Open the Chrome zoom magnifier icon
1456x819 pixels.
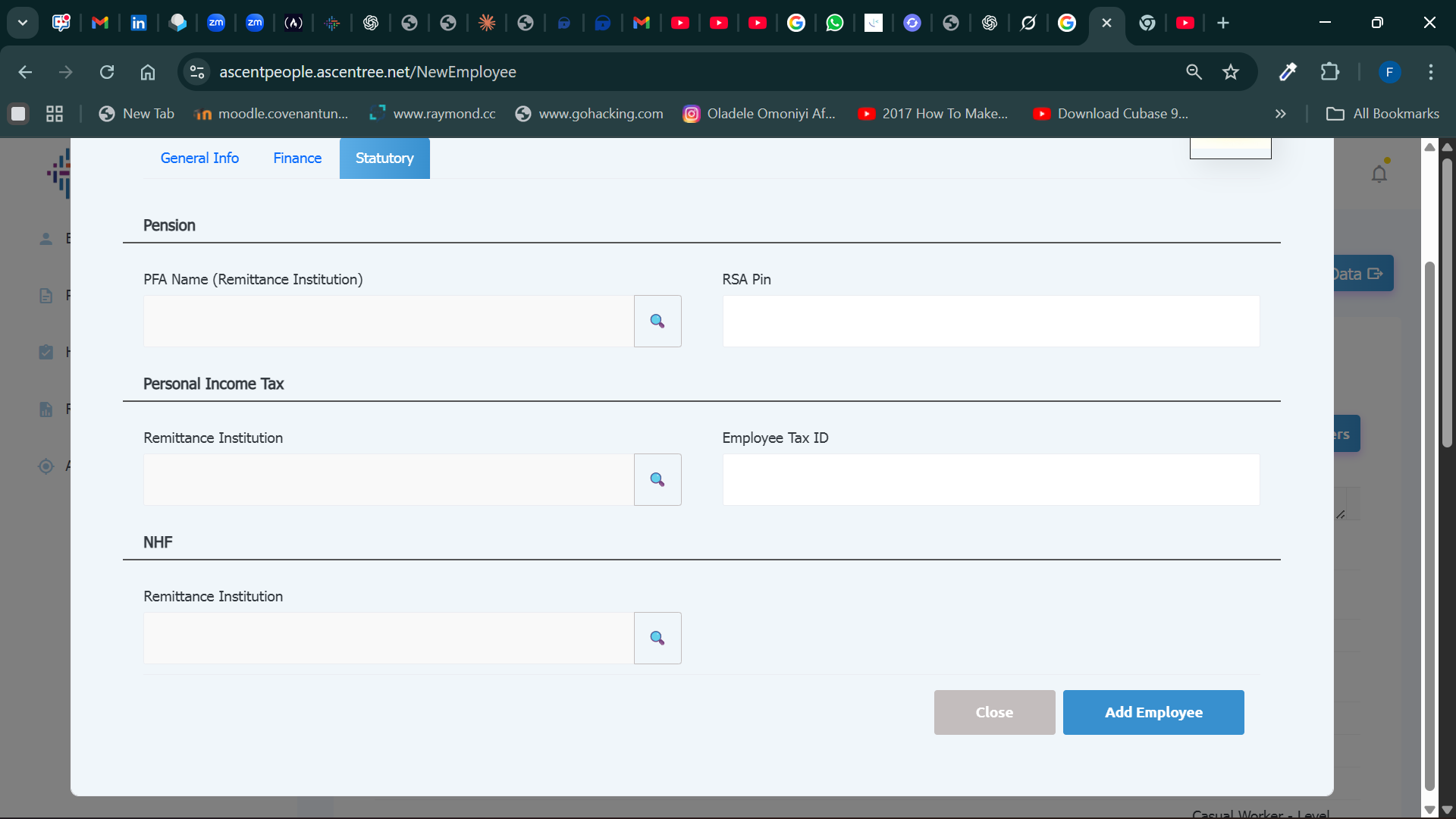1194,72
